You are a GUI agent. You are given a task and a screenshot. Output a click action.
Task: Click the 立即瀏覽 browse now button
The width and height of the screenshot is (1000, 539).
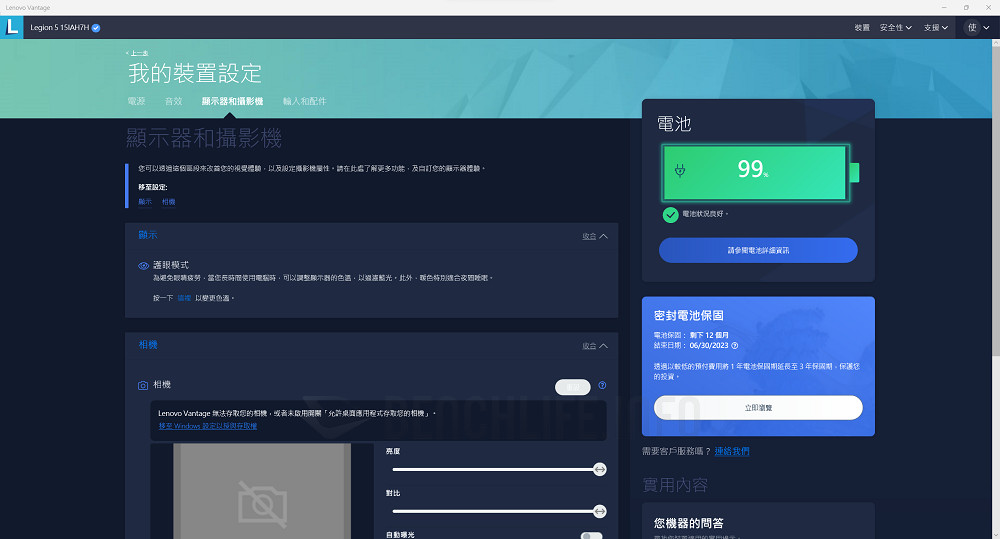(x=758, y=408)
